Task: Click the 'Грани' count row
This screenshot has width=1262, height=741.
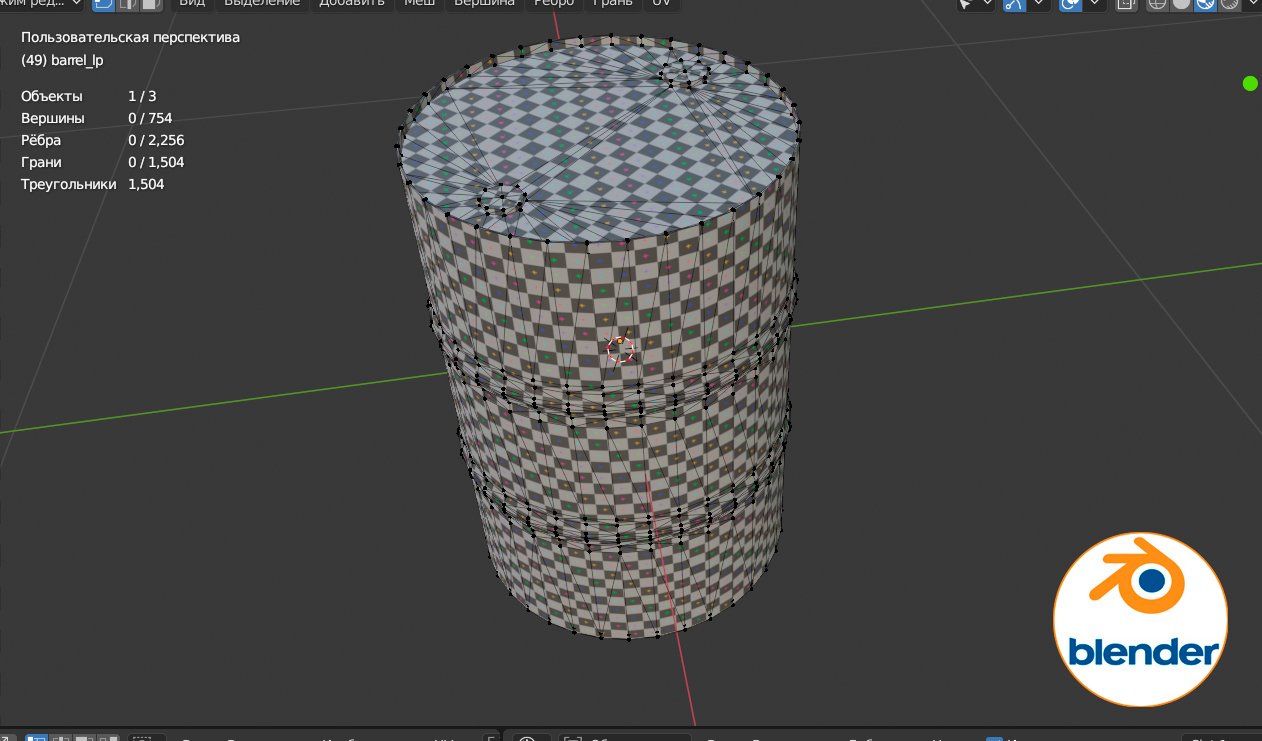Action: (x=103, y=162)
